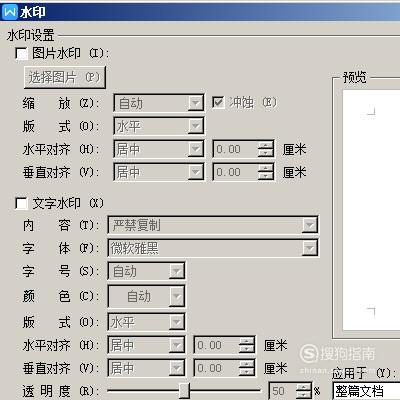Toggle the 冲蚀 checkbox
Viewport: 400px width, 400px height.
click(x=218, y=102)
